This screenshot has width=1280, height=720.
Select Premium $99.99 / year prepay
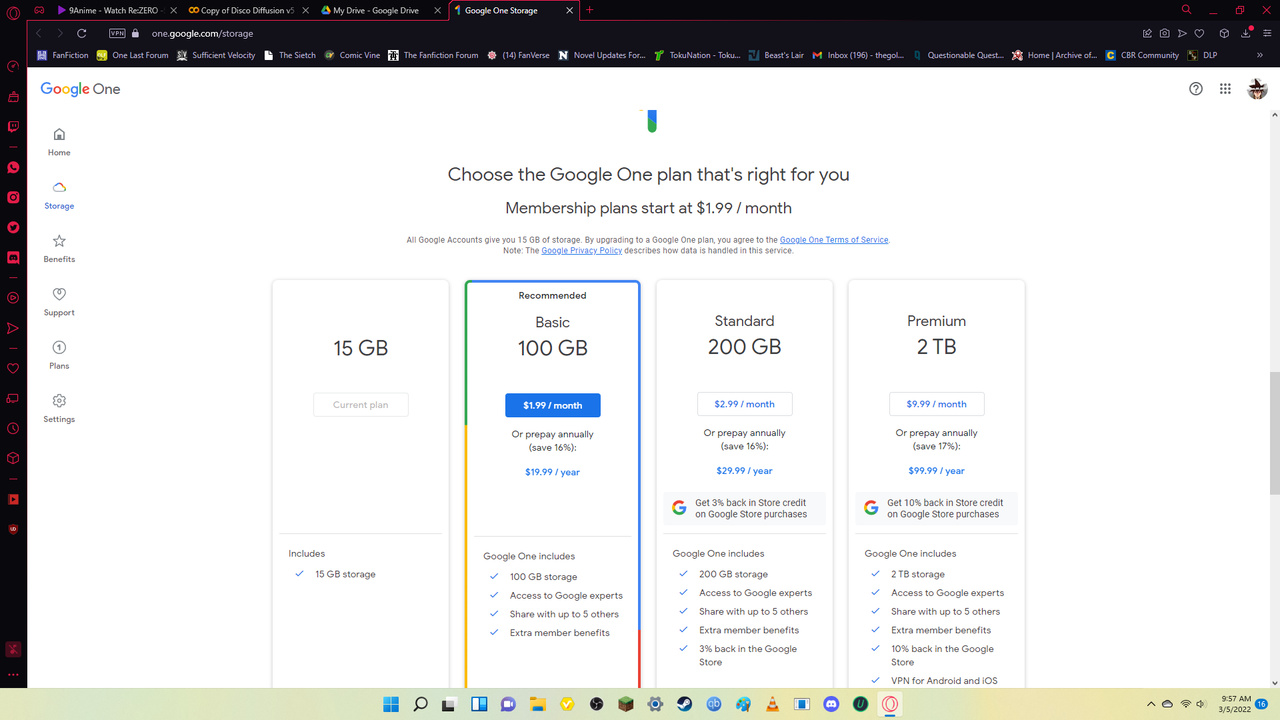coord(936,471)
